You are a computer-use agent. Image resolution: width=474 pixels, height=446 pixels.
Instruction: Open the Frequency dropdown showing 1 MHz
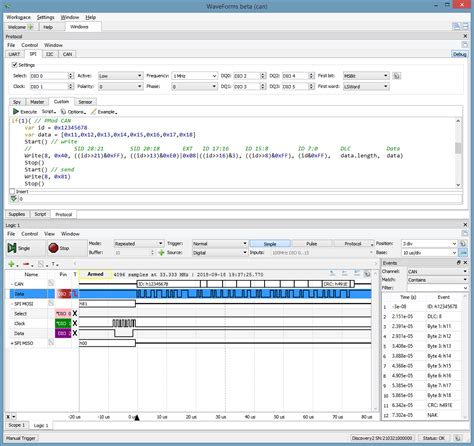tap(195, 76)
